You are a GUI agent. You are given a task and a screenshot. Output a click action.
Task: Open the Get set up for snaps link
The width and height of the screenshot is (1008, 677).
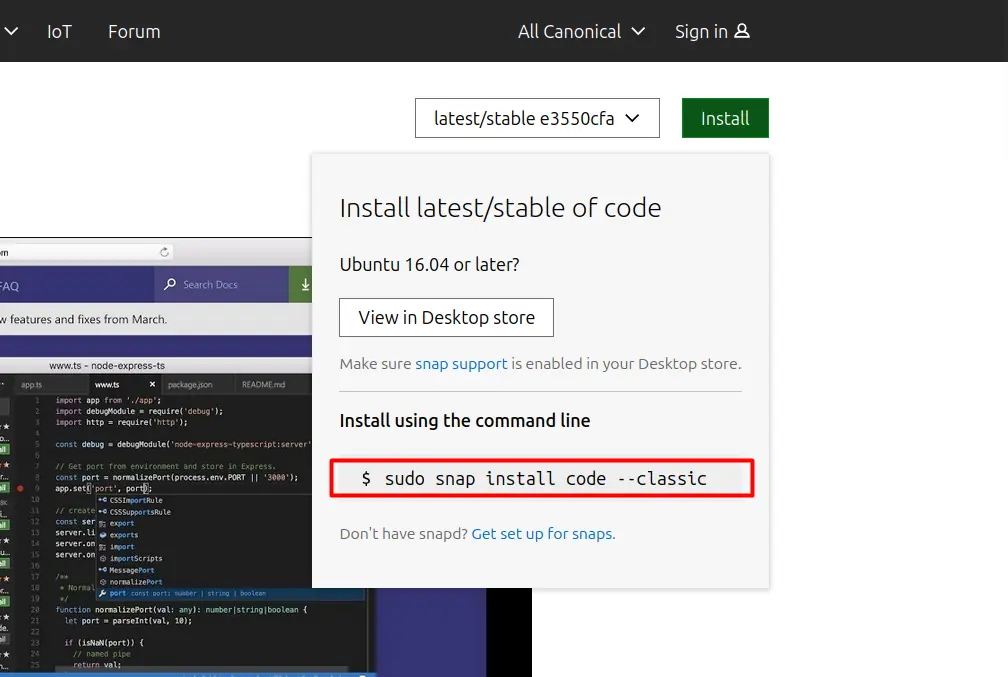click(x=541, y=534)
